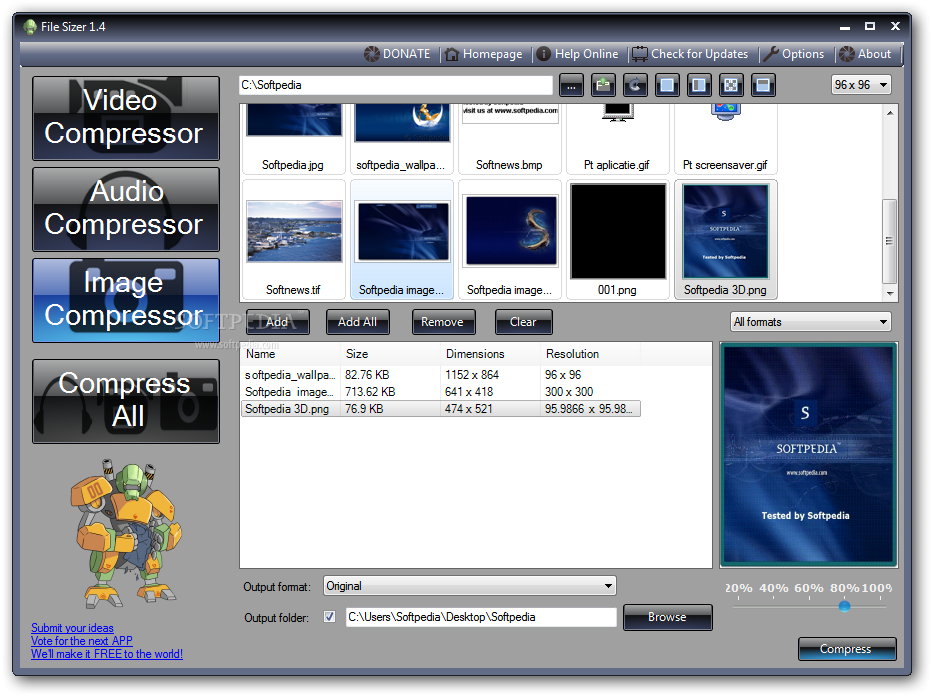Select the top-panel layout icon

pos(763,86)
